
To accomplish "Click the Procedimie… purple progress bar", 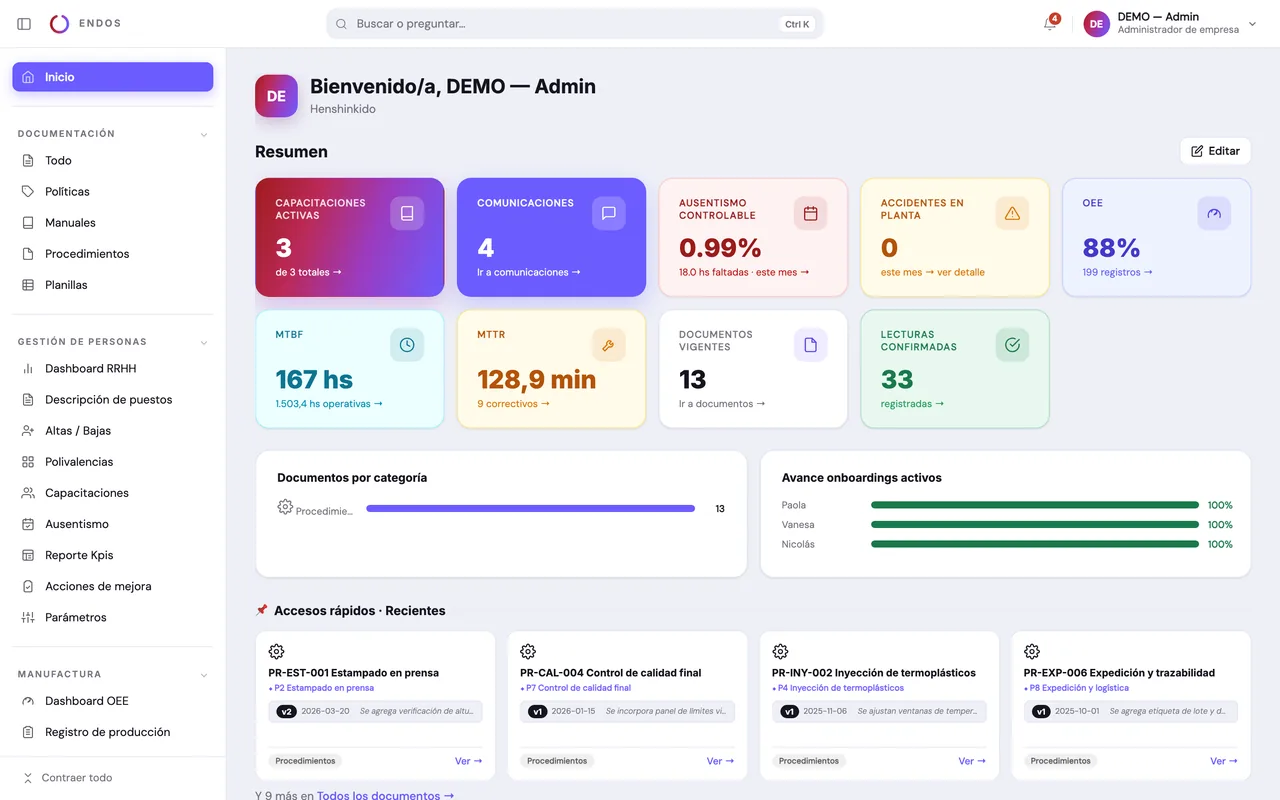I will (x=530, y=508).
